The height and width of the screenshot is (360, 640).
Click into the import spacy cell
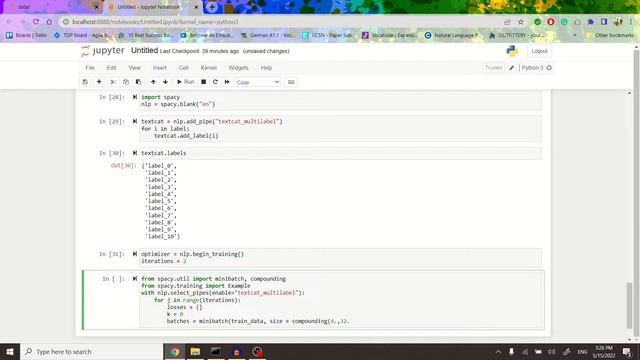(x=340, y=101)
